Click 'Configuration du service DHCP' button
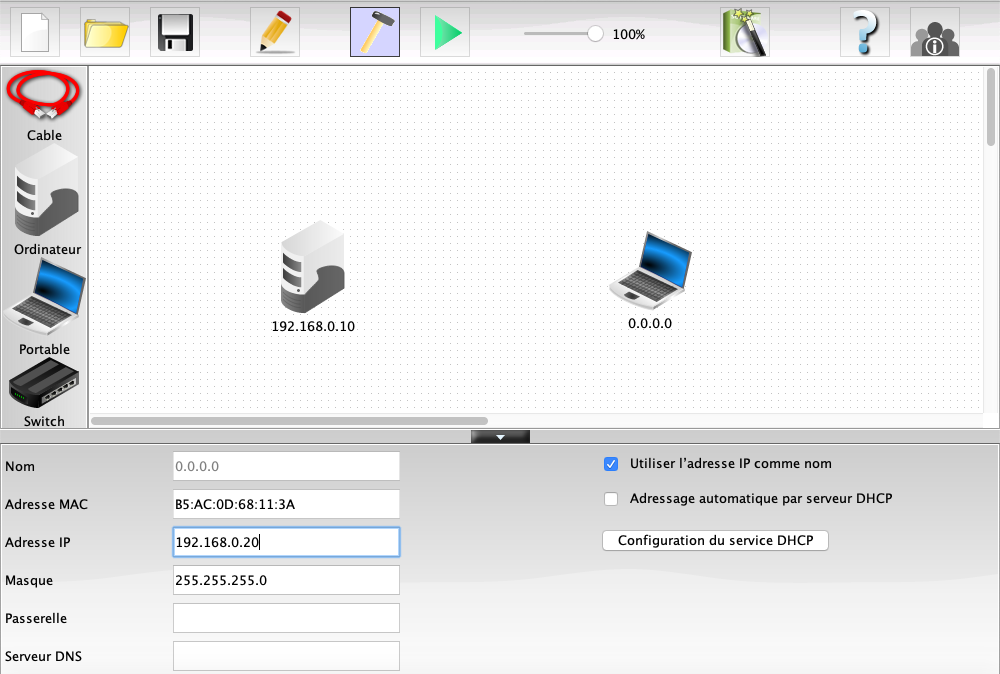The image size is (1000, 674). pos(715,540)
